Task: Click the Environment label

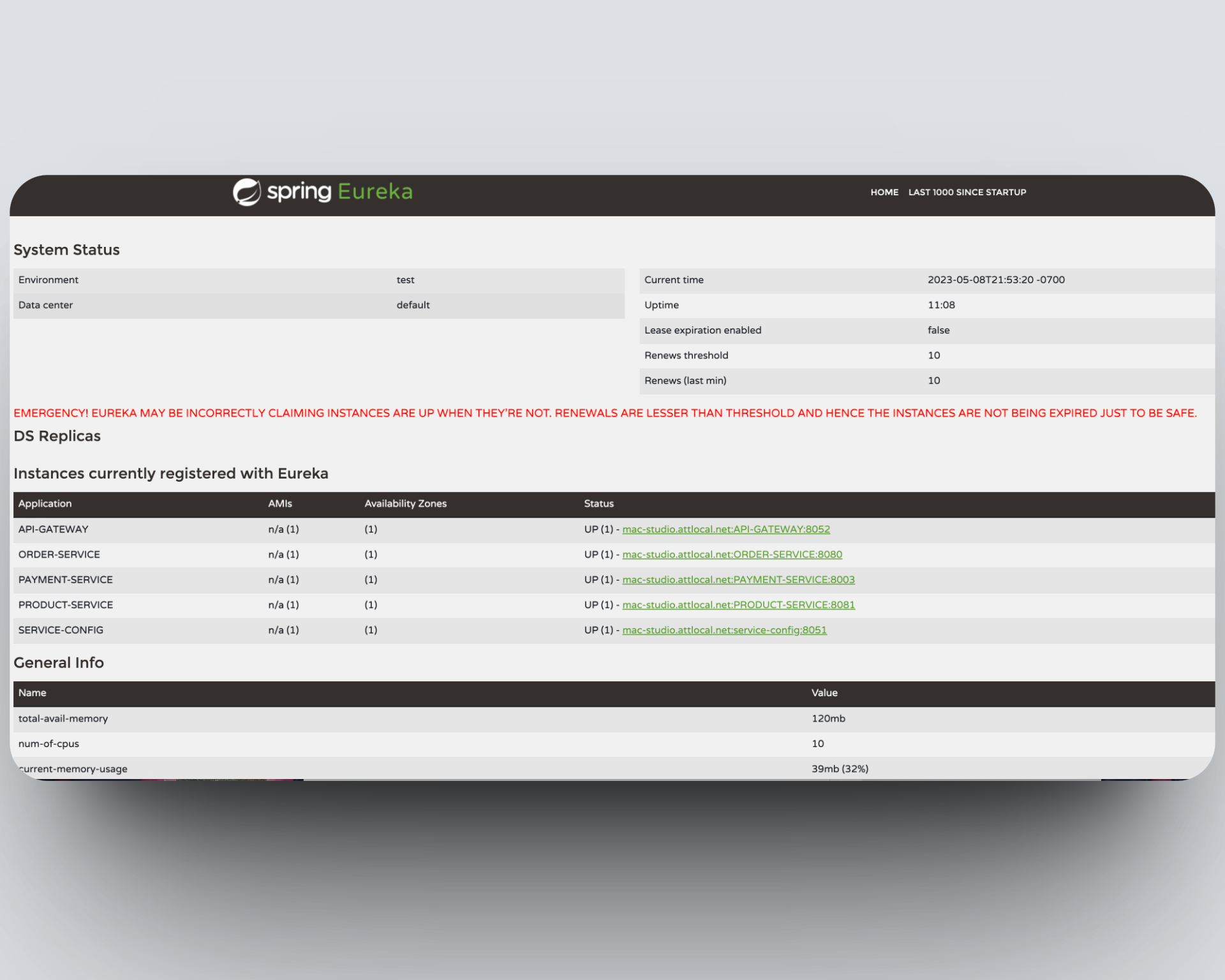Action: click(x=48, y=279)
